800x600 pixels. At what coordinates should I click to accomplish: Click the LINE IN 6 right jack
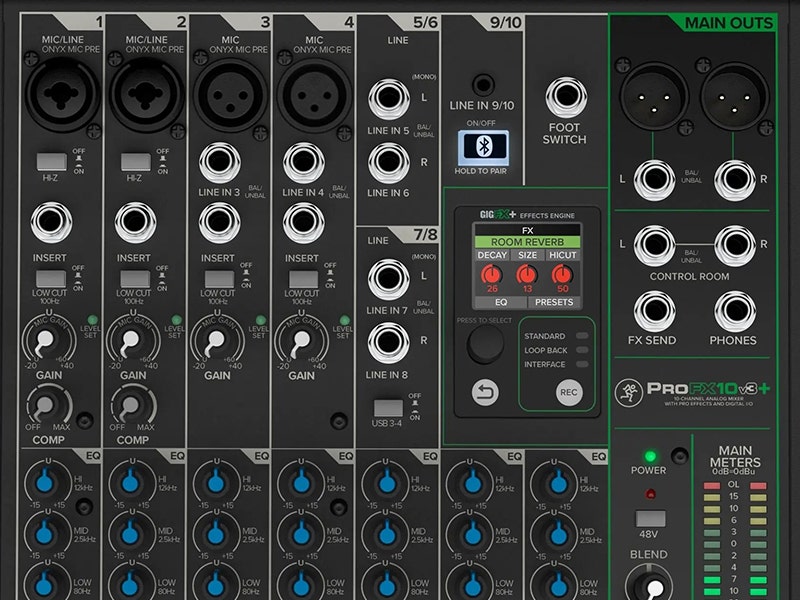[x=389, y=163]
